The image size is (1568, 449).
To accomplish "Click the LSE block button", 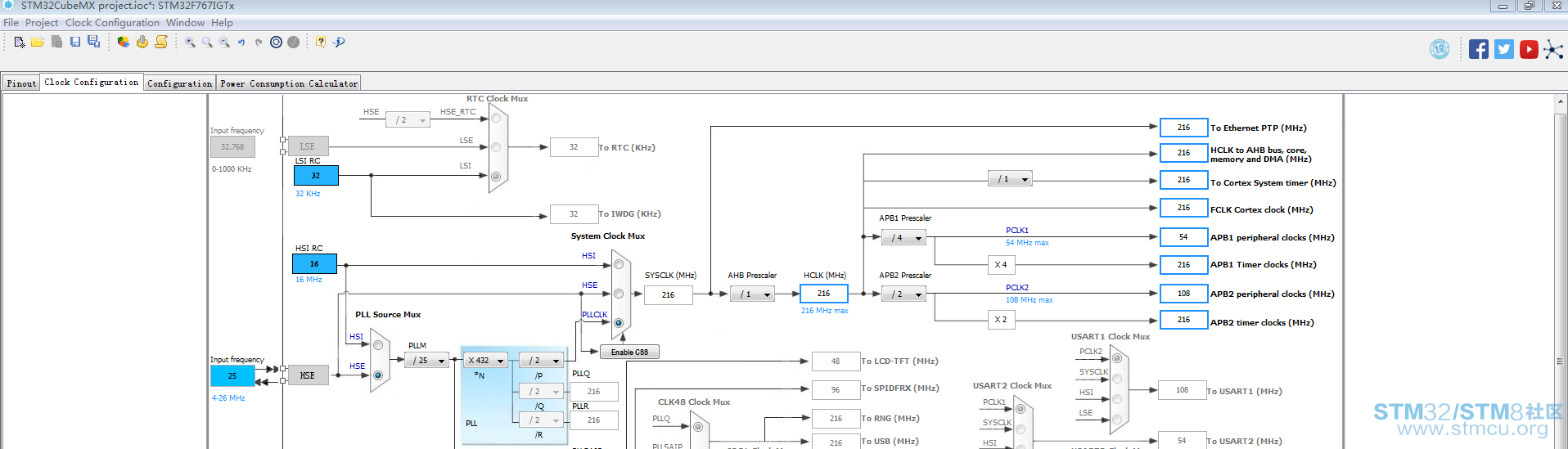I will coord(308,146).
